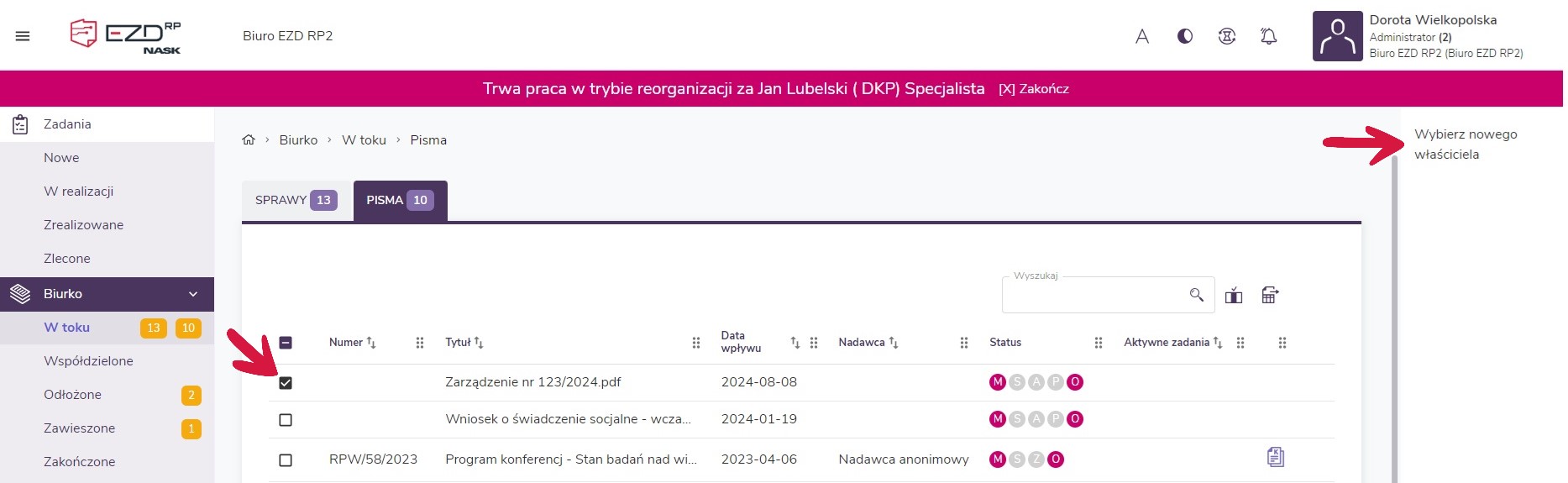Open the notifications bell
Image resolution: width=1568 pixels, height=483 pixels.
pos(1269,36)
